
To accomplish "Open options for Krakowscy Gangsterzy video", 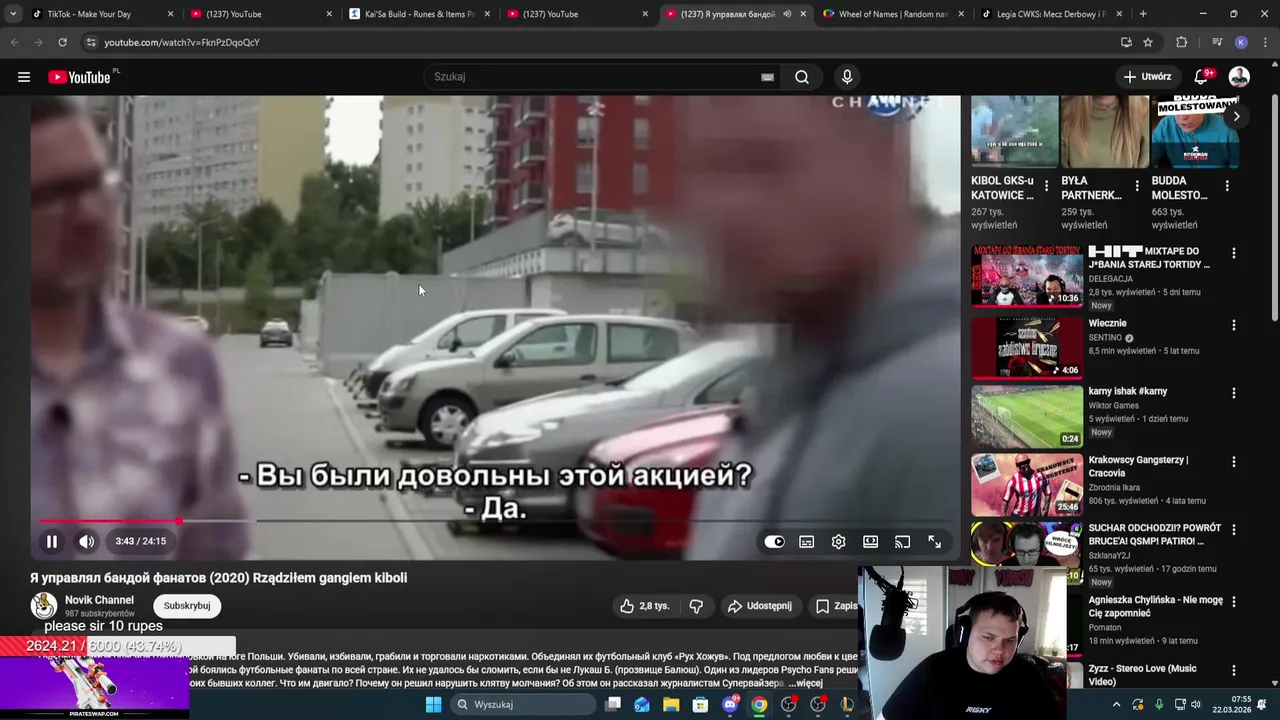I will tap(1234, 463).
